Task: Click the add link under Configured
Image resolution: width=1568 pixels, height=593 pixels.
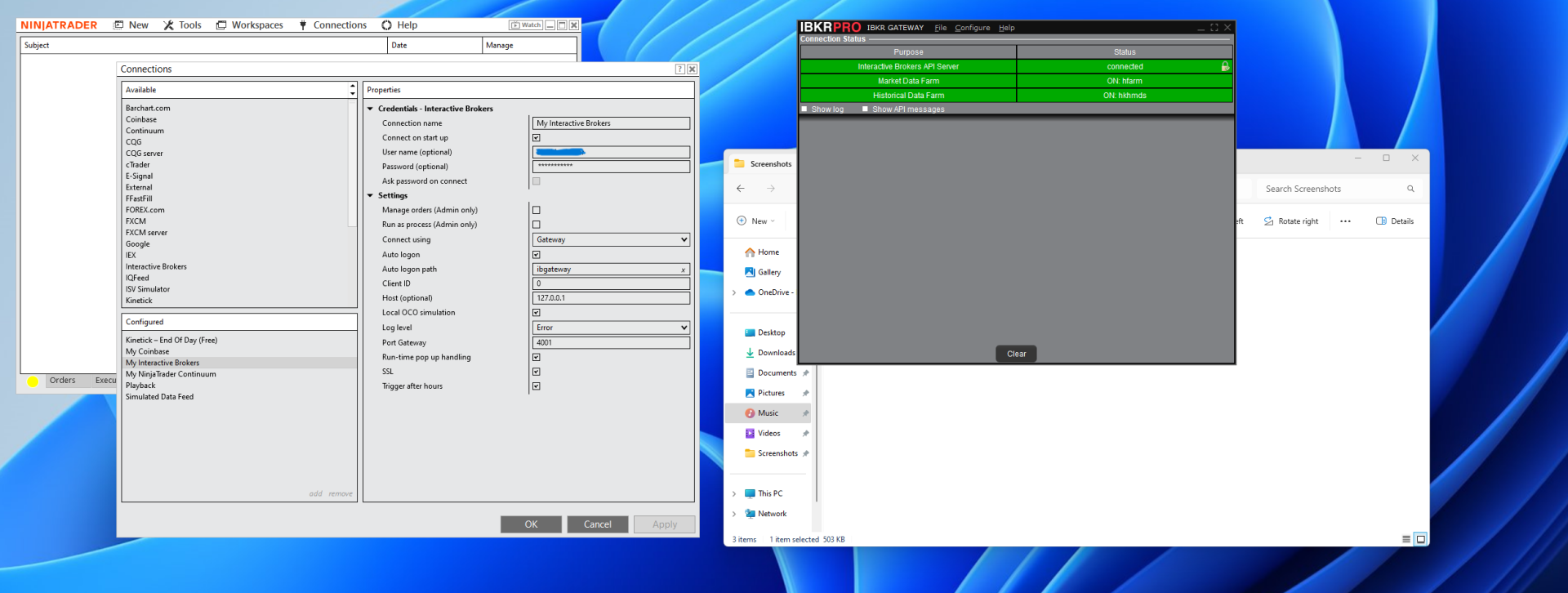Action: pos(316,494)
